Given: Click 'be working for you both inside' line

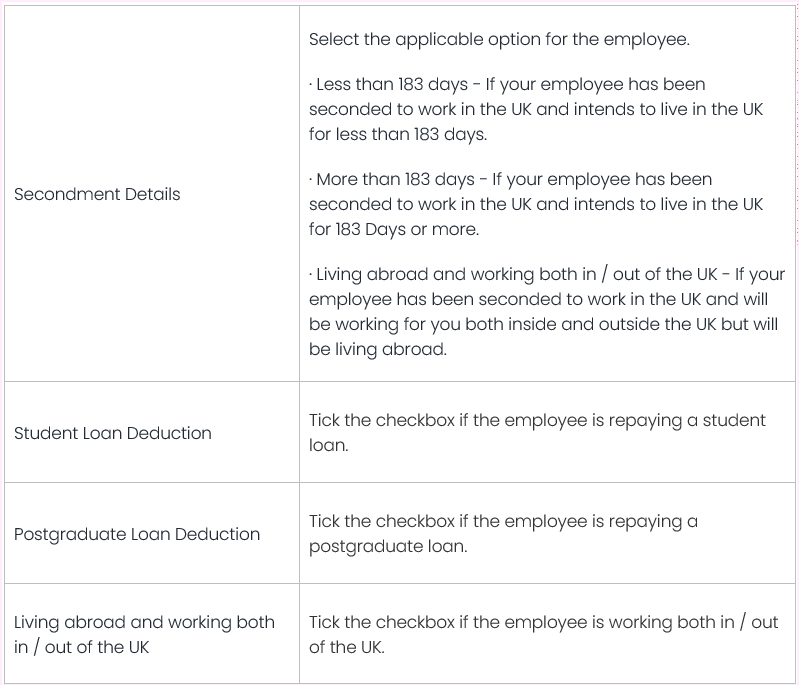Looking at the screenshot, I should point(543,324).
